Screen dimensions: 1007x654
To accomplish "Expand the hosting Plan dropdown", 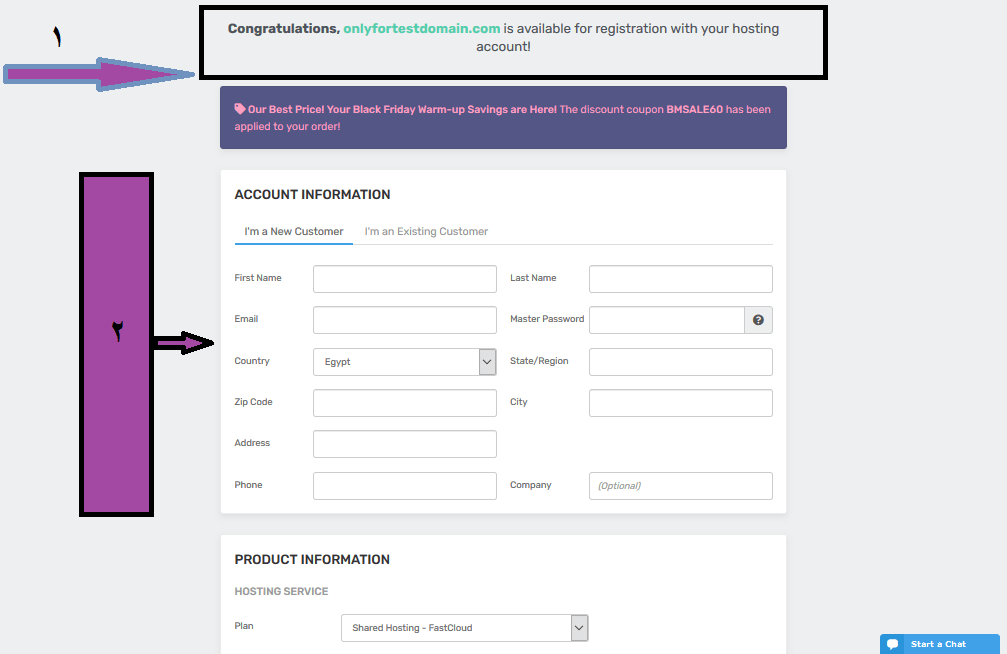I will [464, 628].
